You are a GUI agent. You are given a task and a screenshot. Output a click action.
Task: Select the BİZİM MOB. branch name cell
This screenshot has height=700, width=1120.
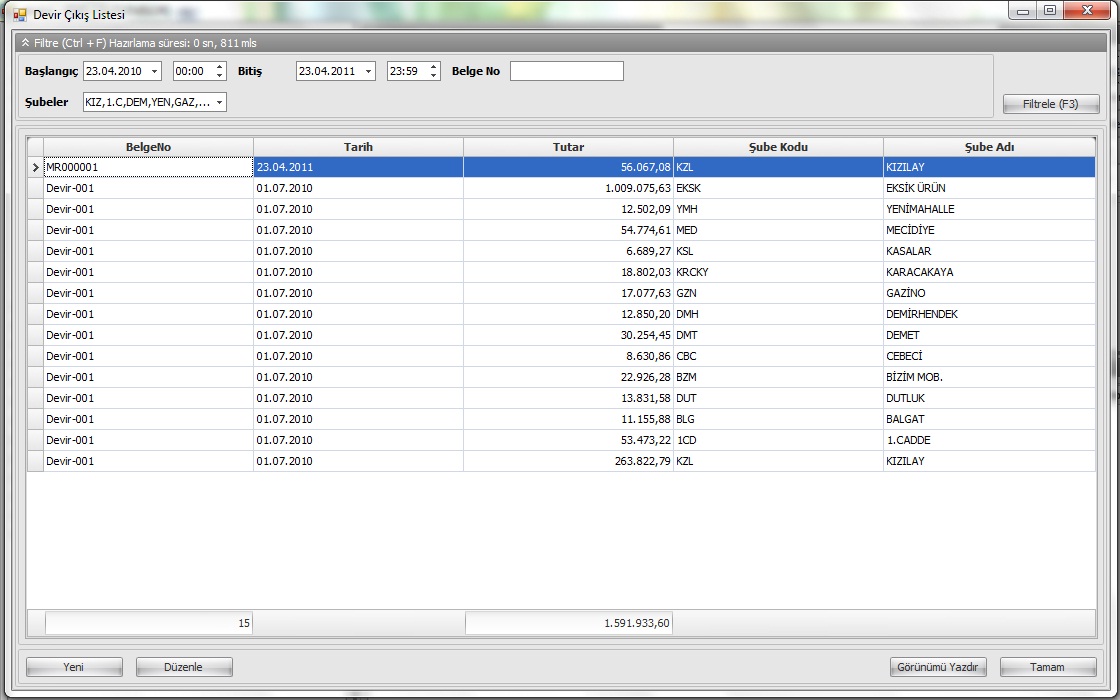989,377
